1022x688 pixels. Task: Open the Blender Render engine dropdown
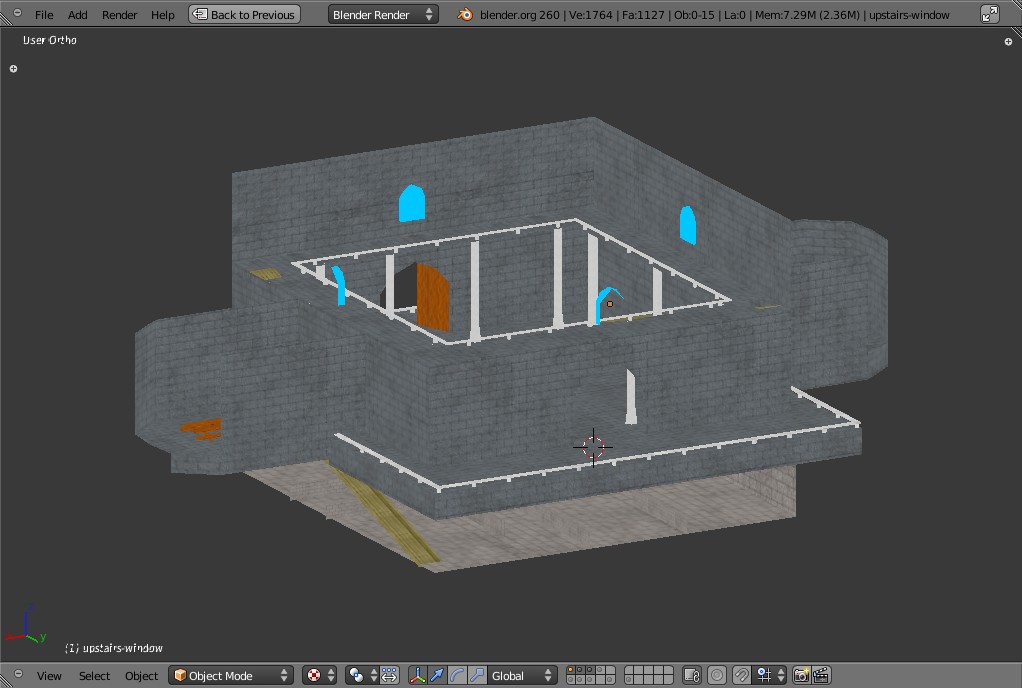coord(383,15)
